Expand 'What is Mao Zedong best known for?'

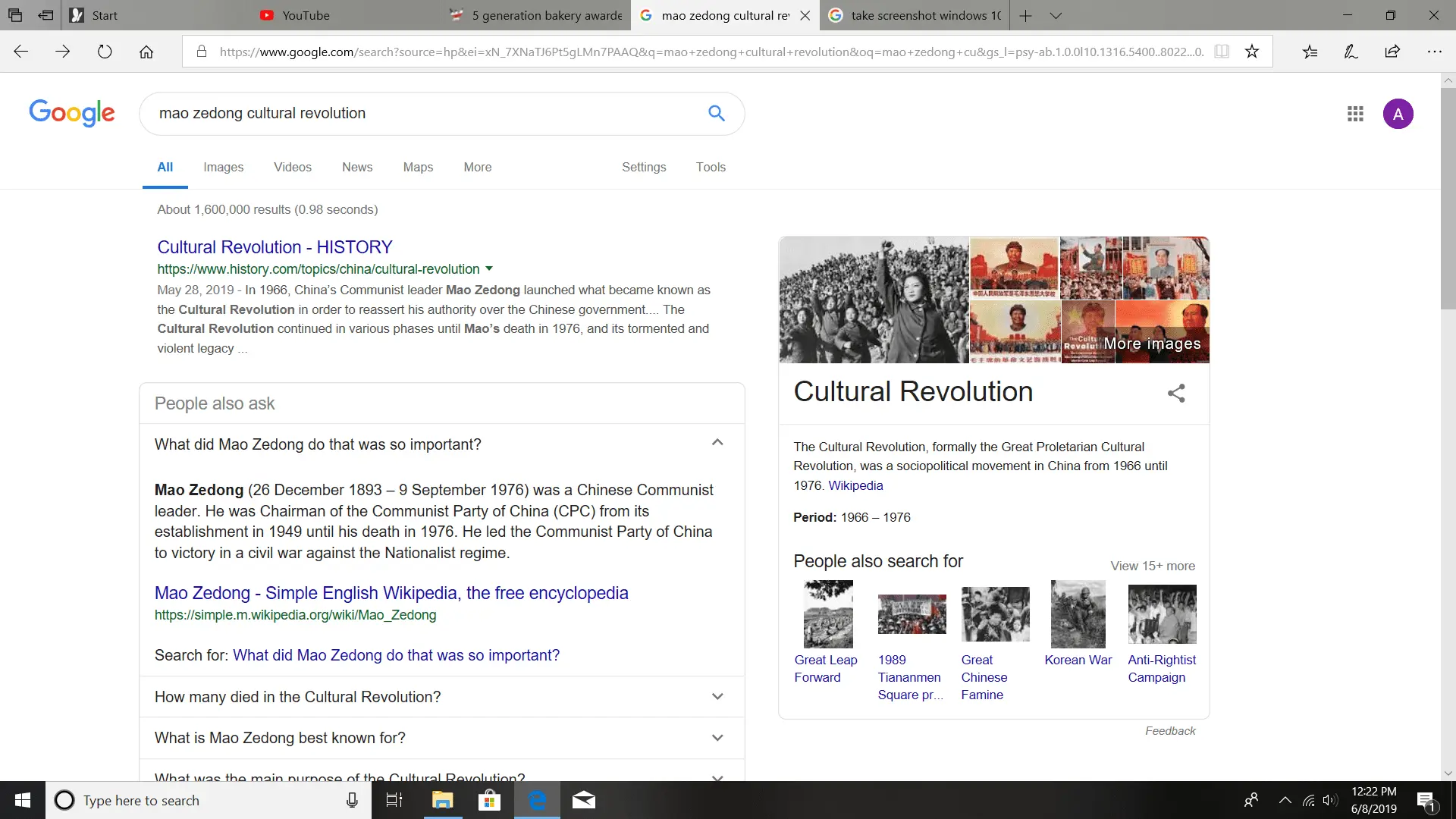click(x=717, y=737)
